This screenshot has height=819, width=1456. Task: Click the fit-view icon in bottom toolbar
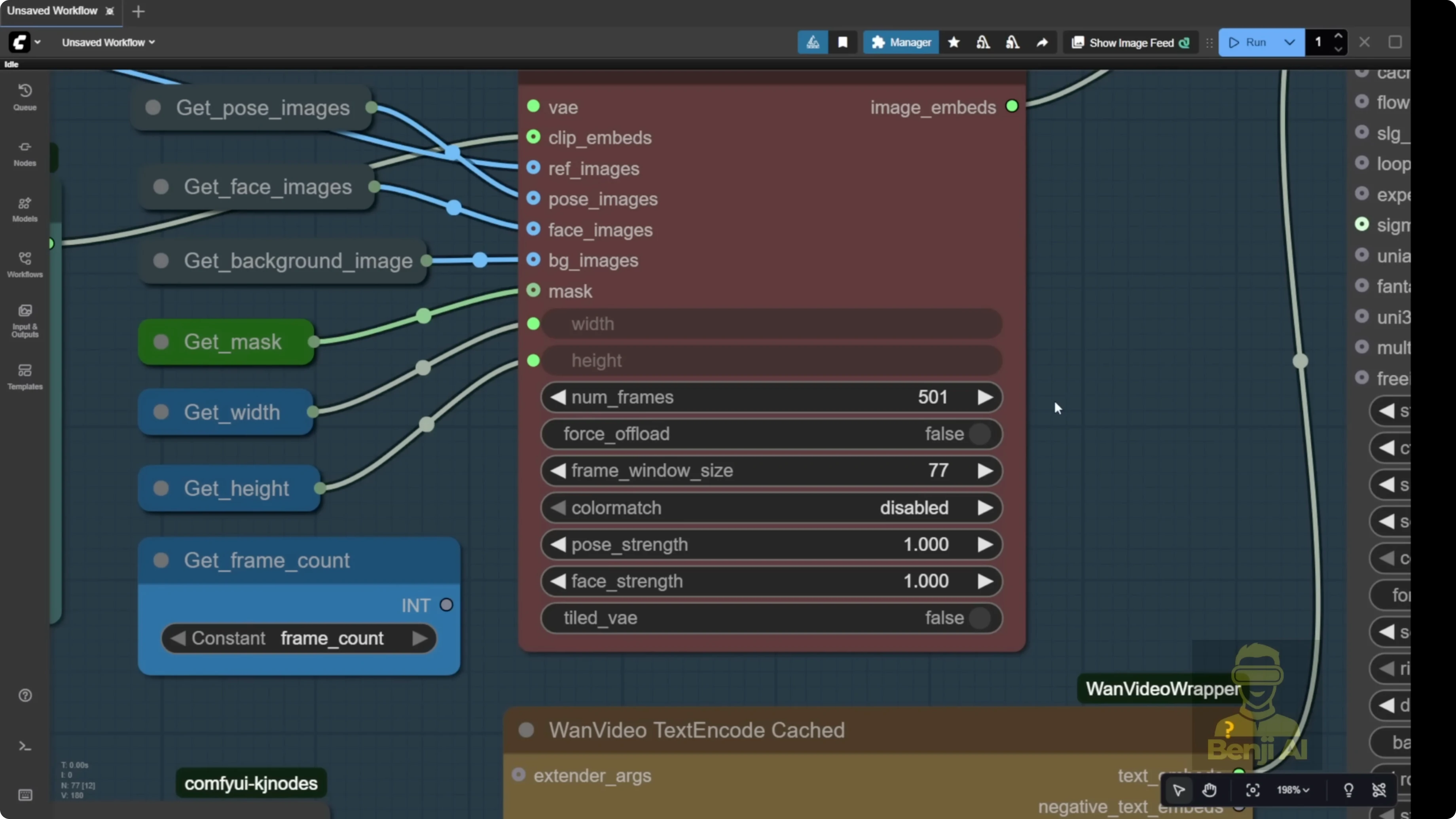1252,790
